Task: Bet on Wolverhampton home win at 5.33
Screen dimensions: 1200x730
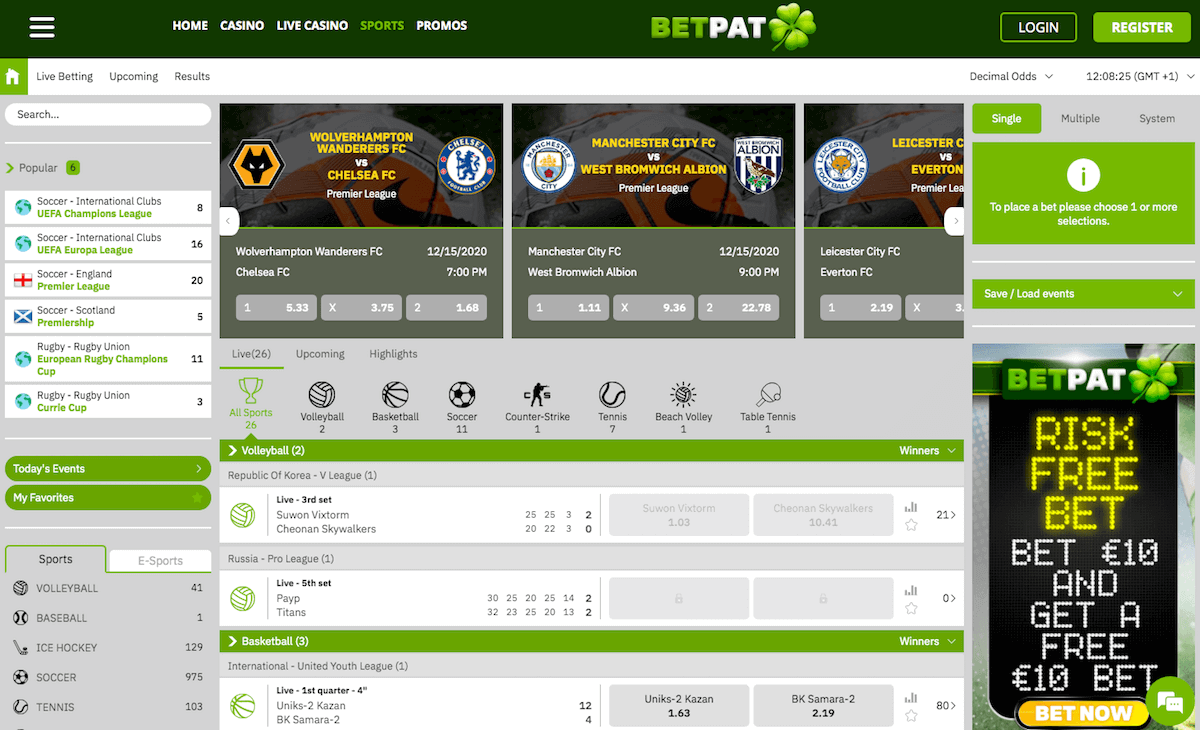Action: pyautogui.click(x=277, y=308)
